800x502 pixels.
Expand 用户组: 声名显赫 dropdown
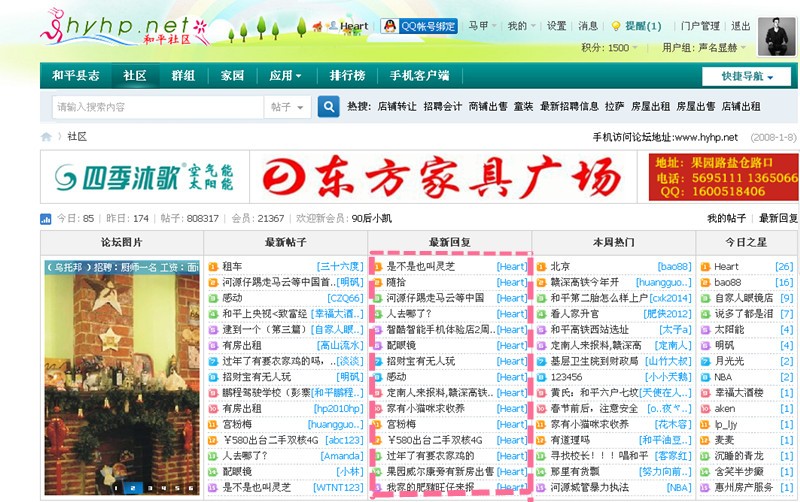tap(704, 47)
